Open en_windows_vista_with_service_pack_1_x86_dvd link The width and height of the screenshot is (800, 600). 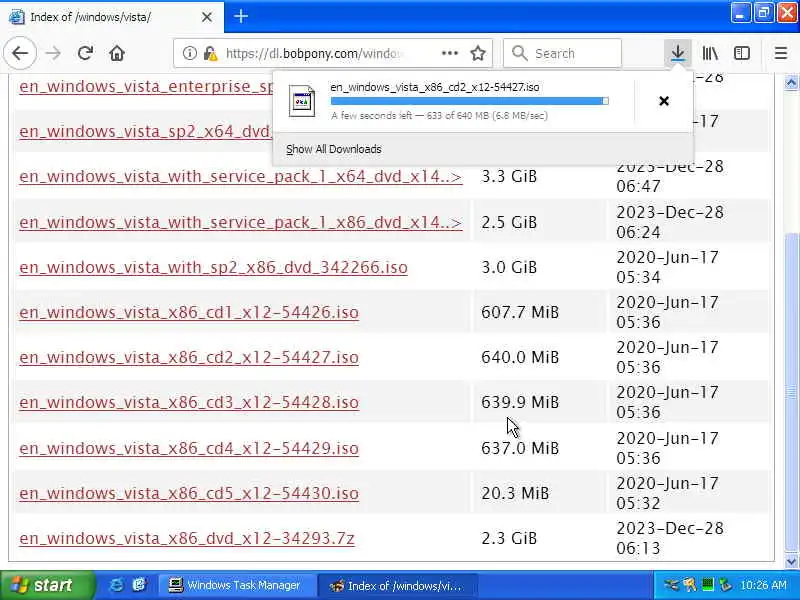pos(241,222)
